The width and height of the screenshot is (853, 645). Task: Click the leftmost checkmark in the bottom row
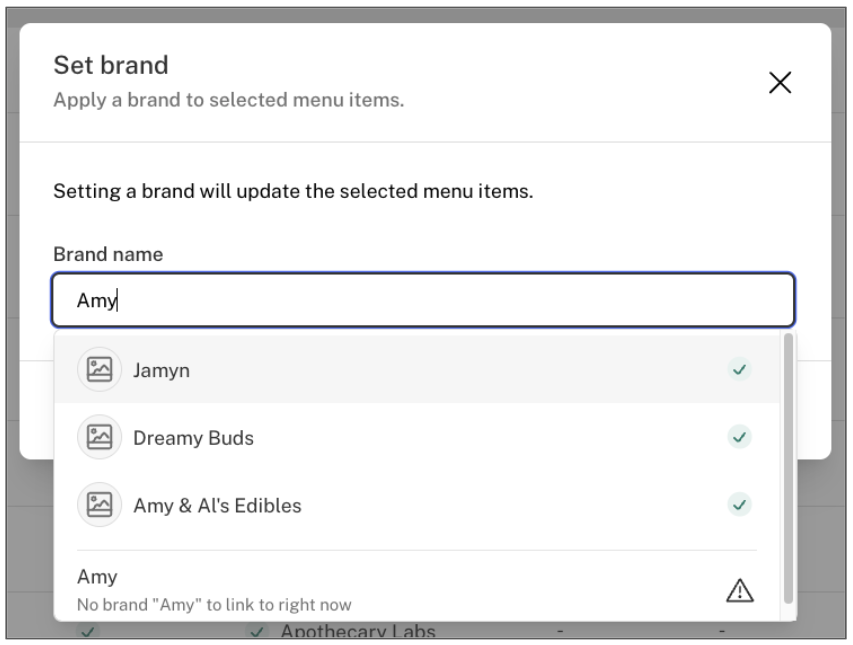(x=88, y=632)
